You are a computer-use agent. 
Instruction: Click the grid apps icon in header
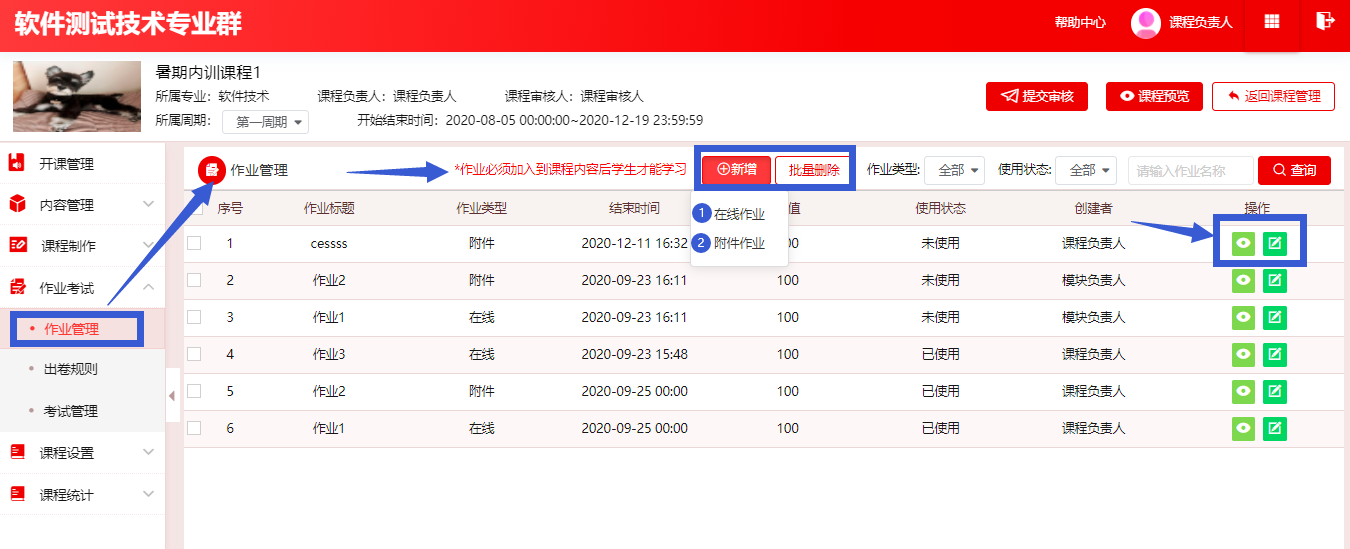click(x=1272, y=22)
